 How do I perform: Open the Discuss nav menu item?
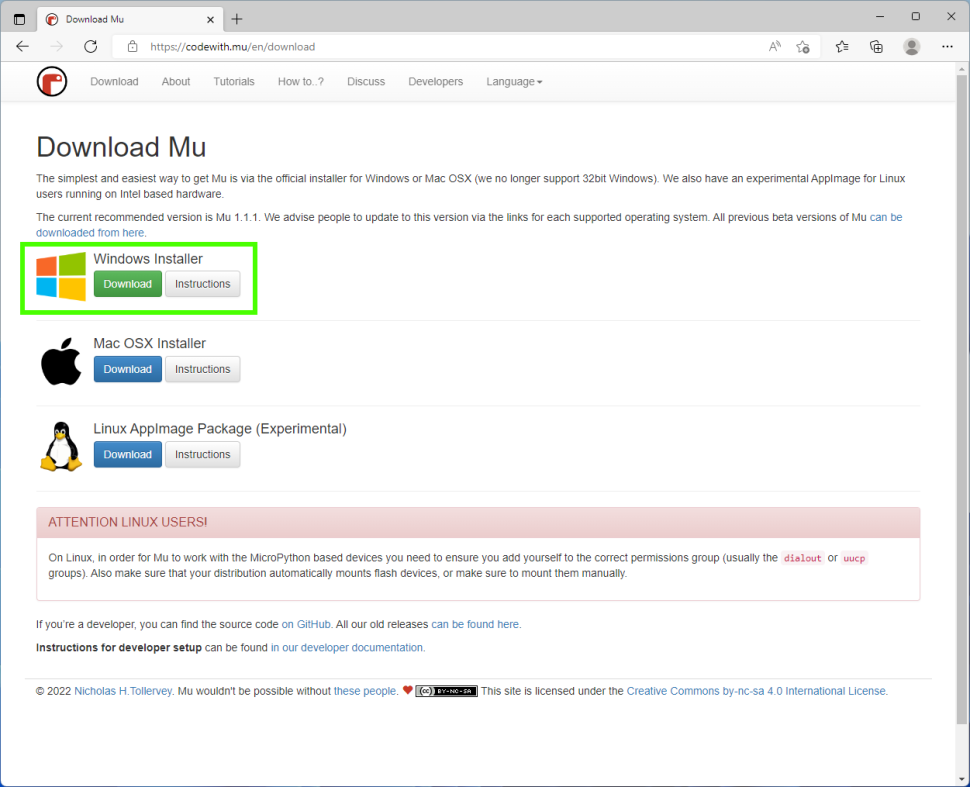click(366, 82)
